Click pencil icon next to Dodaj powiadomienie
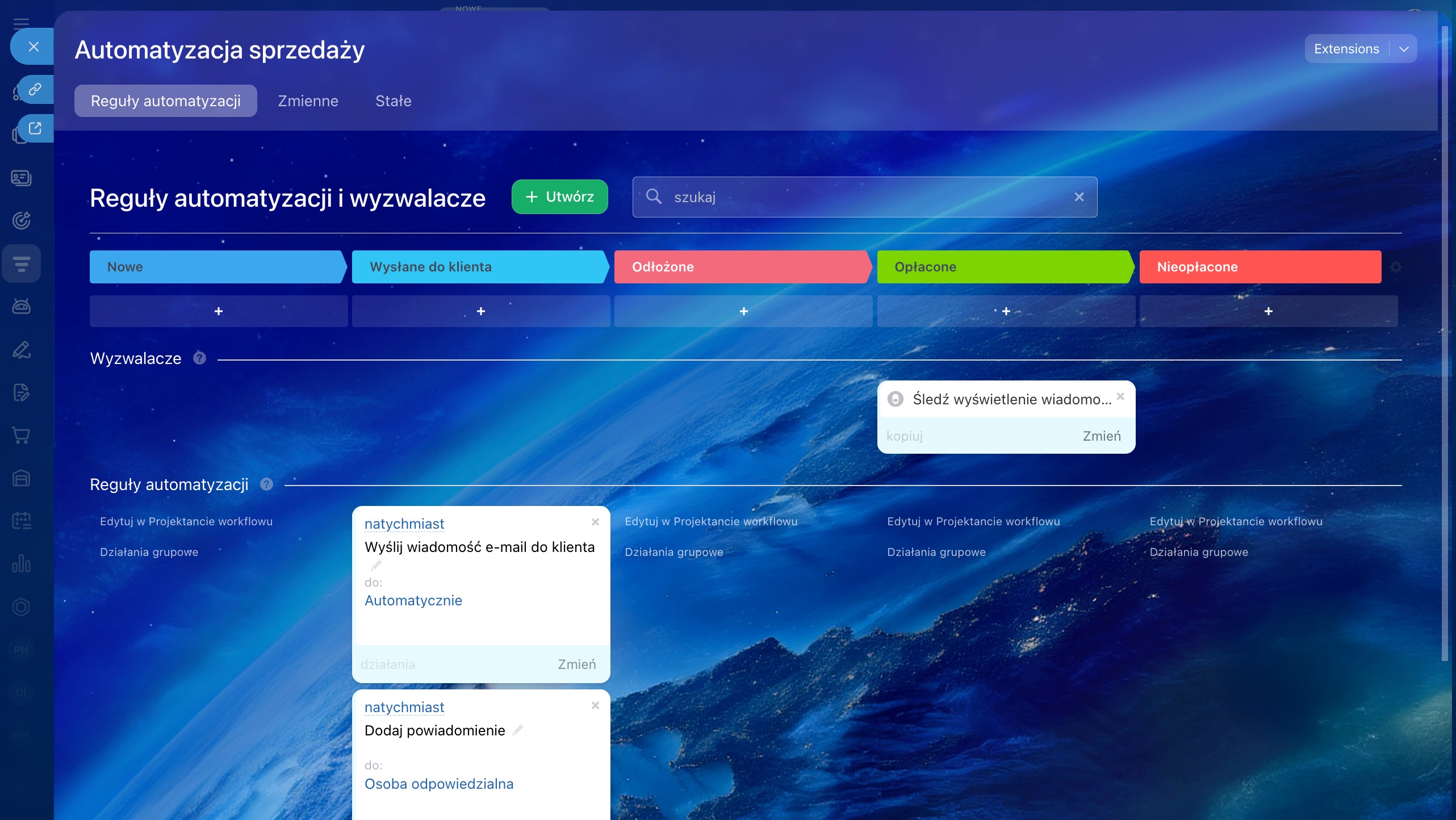The image size is (1456, 820). click(x=517, y=730)
